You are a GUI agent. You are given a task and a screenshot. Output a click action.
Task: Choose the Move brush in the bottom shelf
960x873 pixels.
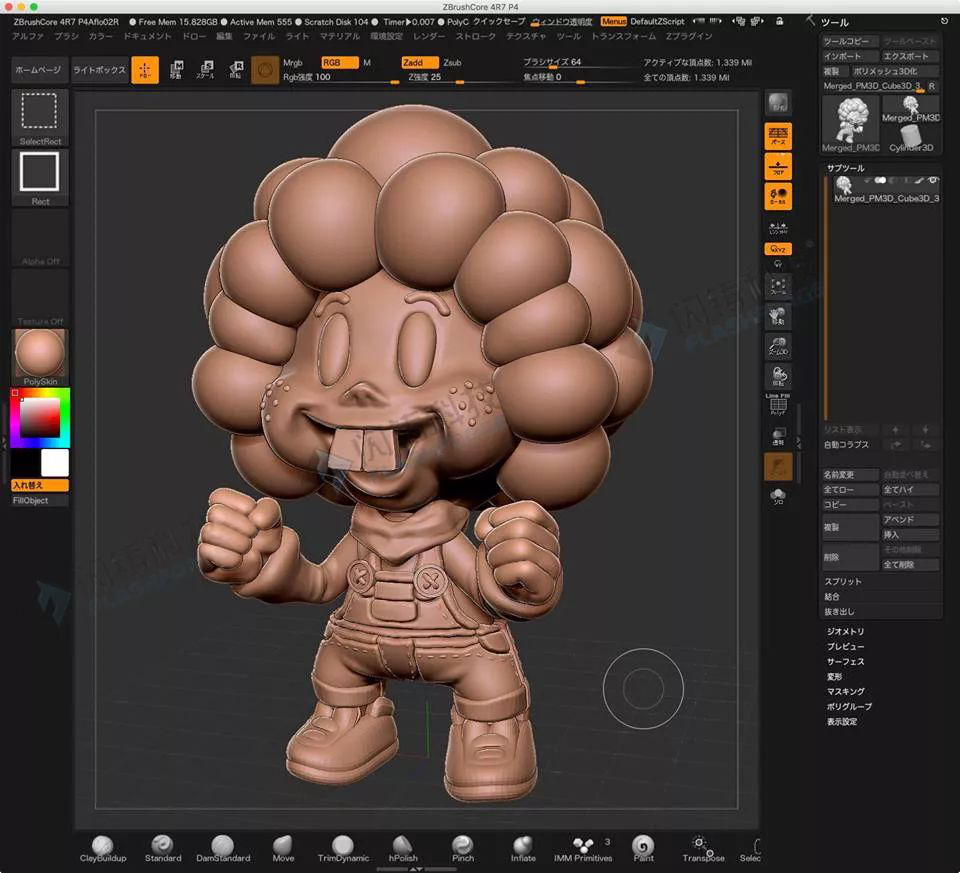click(283, 849)
